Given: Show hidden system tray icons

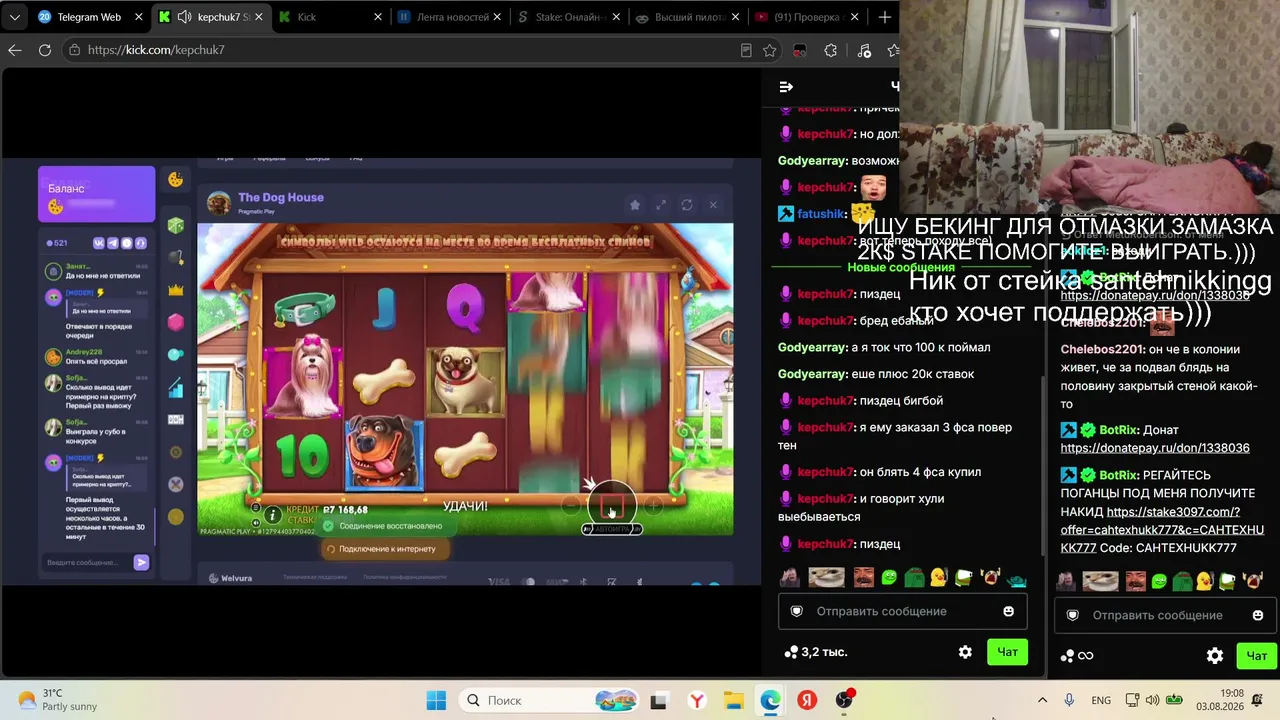Looking at the screenshot, I should click(x=1042, y=700).
